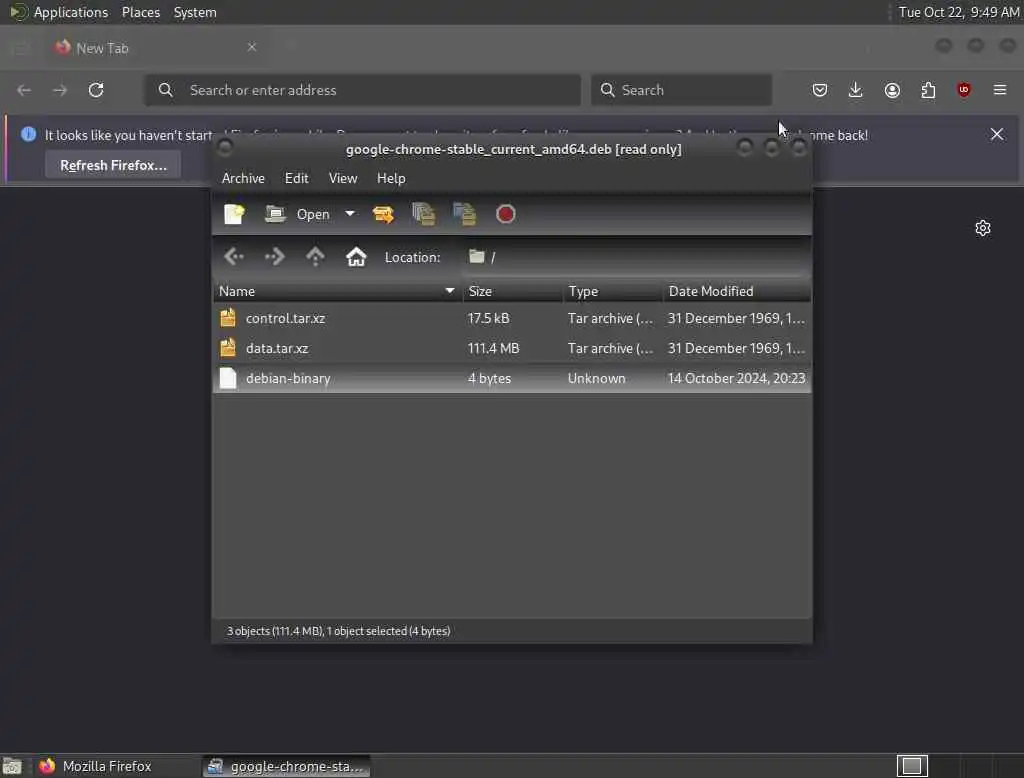Viewport: 1024px width, 778px height.
Task: Go up one level arrow
Action: tap(315, 257)
